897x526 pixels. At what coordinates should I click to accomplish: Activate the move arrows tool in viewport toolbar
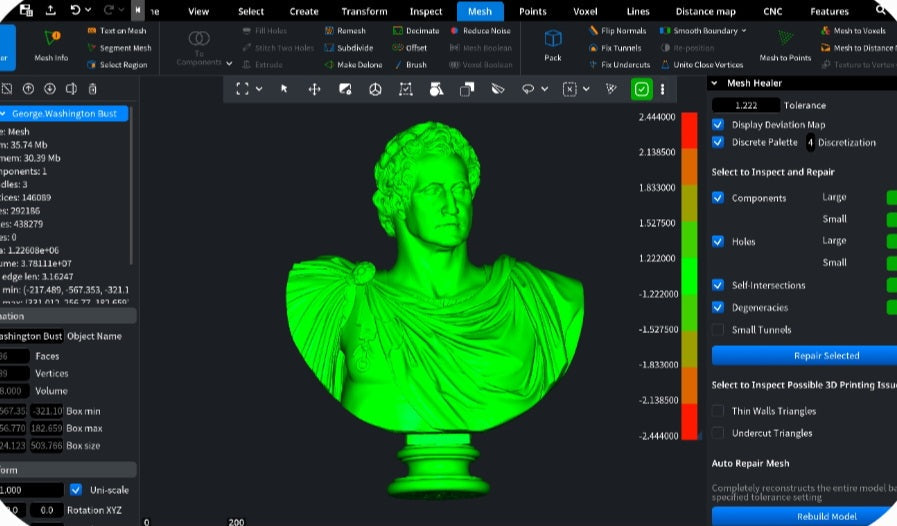click(x=314, y=89)
